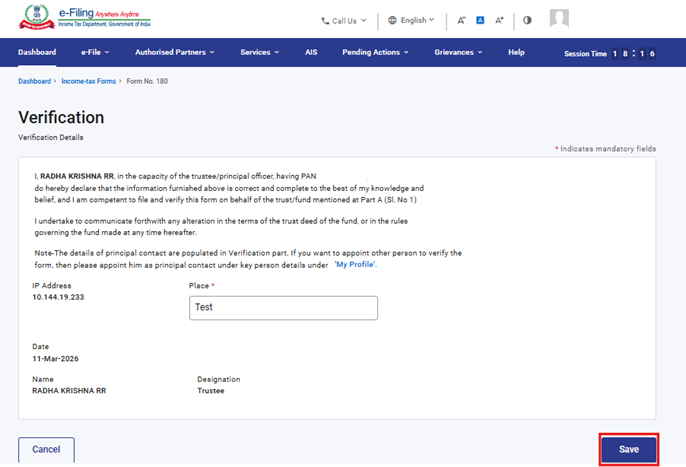Click the globe language icon
The width and height of the screenshot is (686, 467).
pyautogui.click(x=392, y=20)
